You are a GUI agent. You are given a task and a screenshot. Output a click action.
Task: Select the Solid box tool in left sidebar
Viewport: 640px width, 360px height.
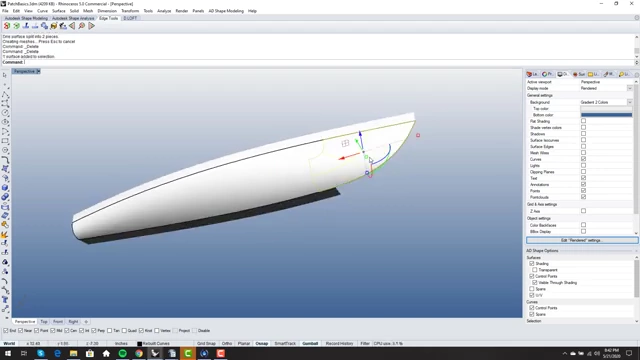[5, 187]
